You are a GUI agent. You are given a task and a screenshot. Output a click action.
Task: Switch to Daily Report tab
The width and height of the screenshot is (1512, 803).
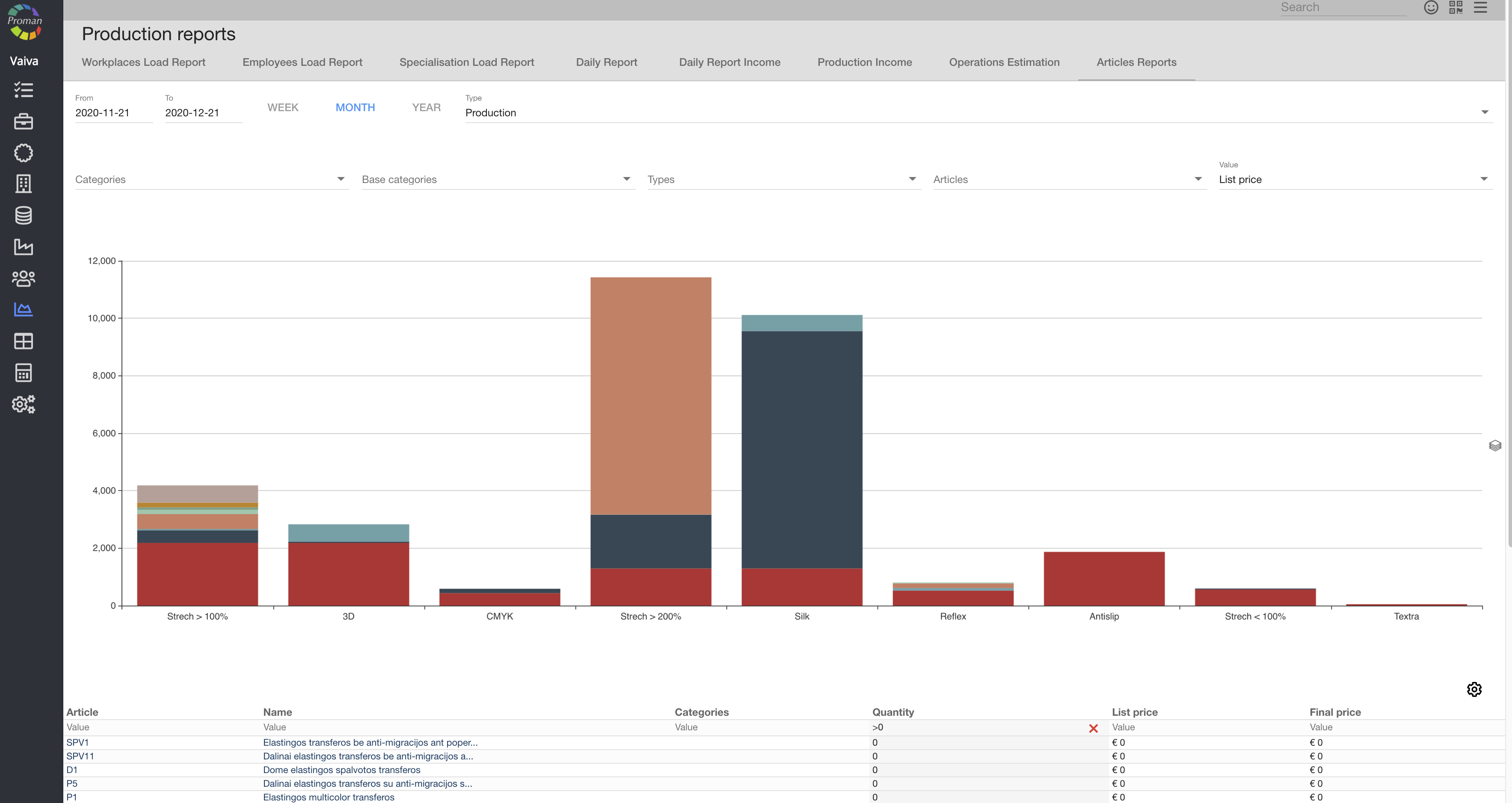(606, 62)
